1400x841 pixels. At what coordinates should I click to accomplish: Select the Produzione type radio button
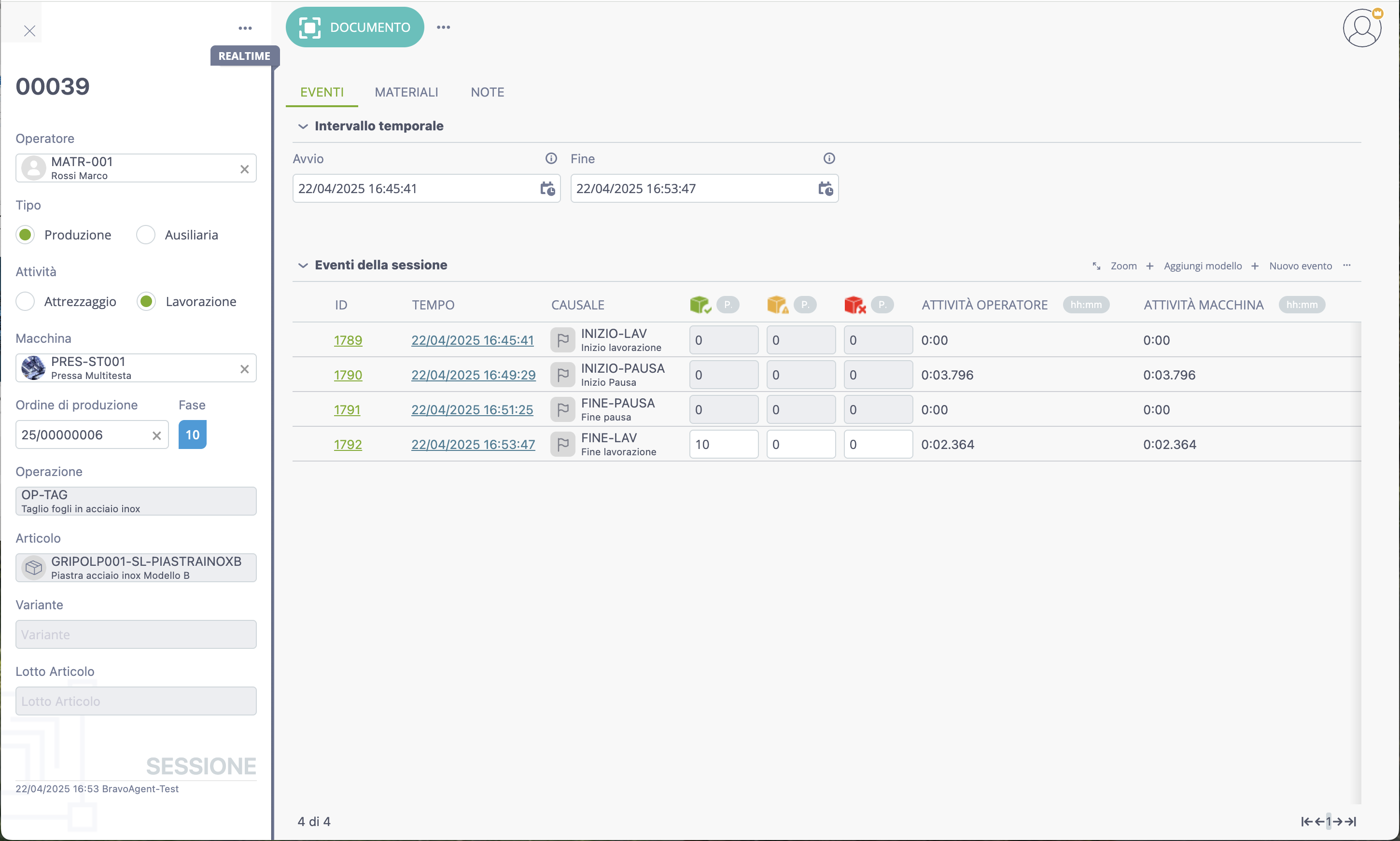26,235
